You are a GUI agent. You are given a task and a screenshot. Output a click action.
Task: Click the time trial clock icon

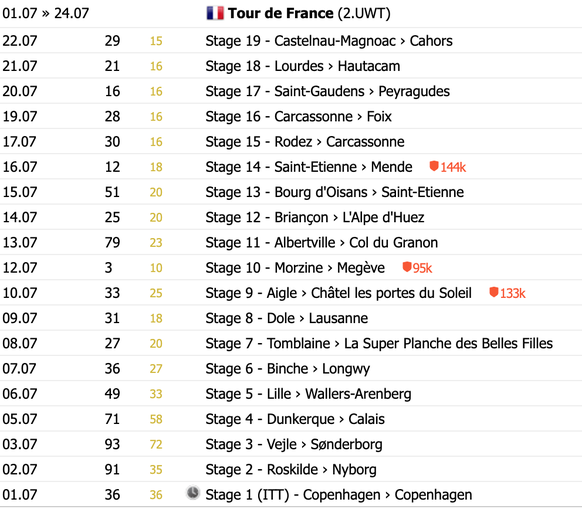(x=193, y=493)
